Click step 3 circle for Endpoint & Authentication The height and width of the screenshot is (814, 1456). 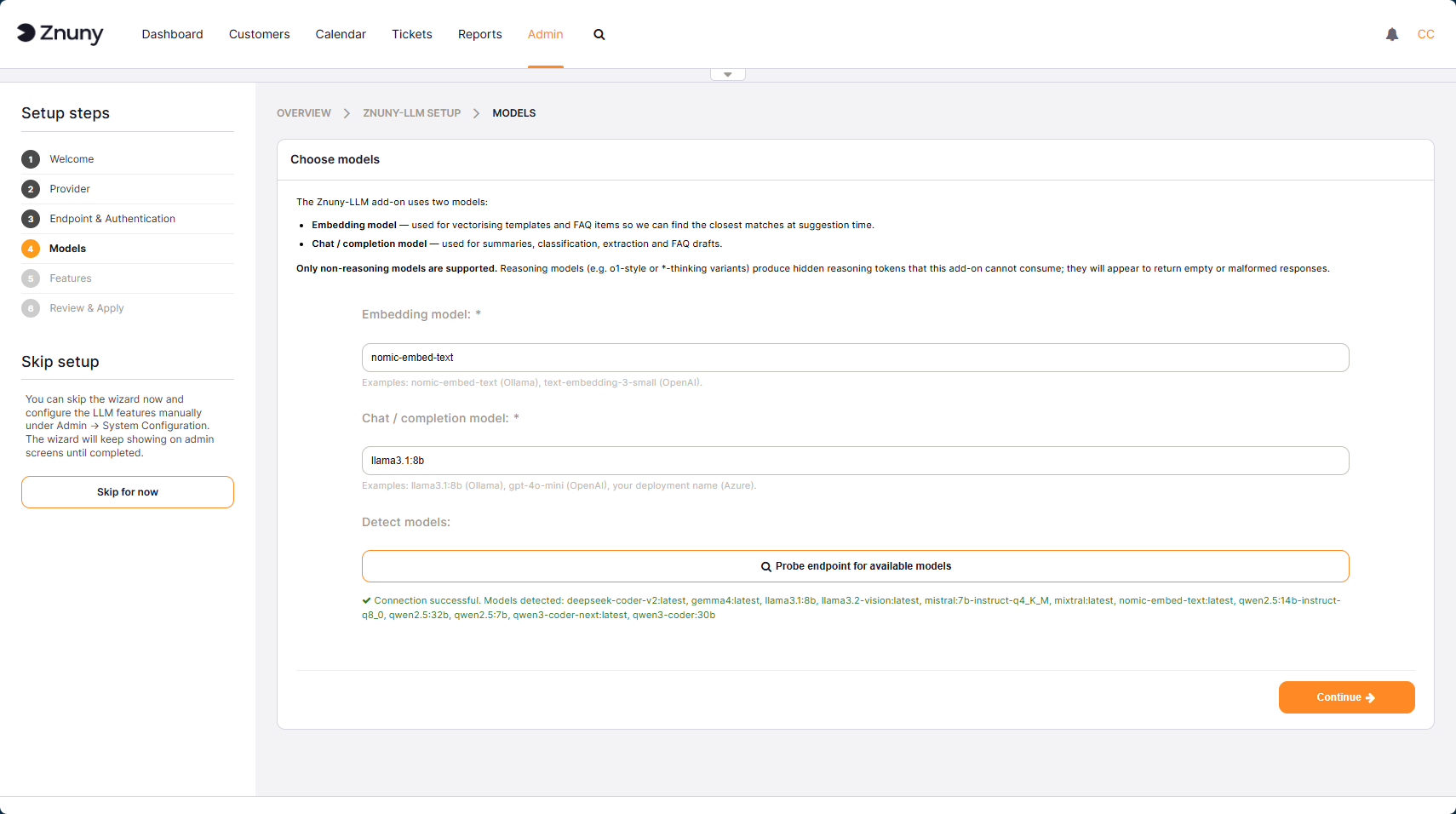pyautogui.click(x=31, y=219)
